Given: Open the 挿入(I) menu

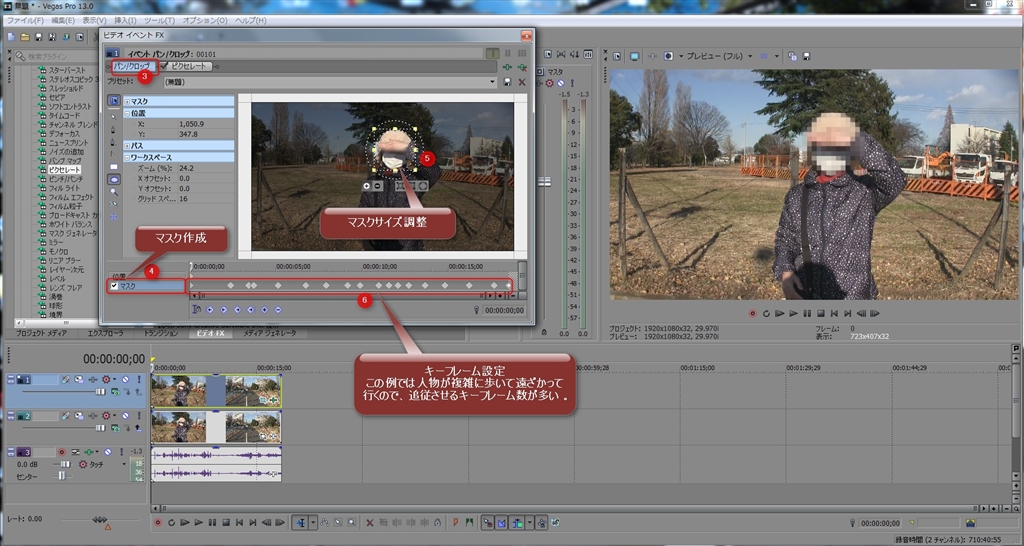Looking at the screenshot, I should (x=124, y=21).
